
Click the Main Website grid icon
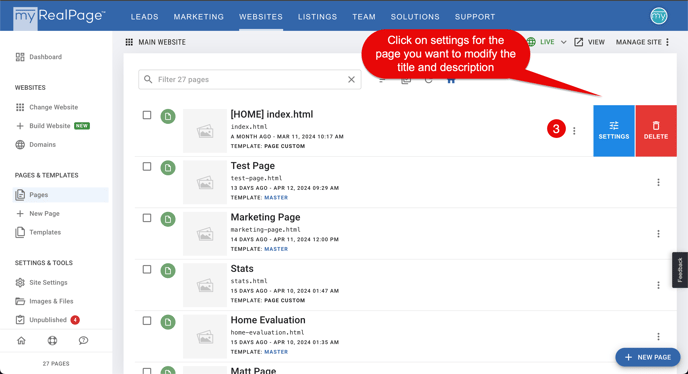(x=129, y=42)
